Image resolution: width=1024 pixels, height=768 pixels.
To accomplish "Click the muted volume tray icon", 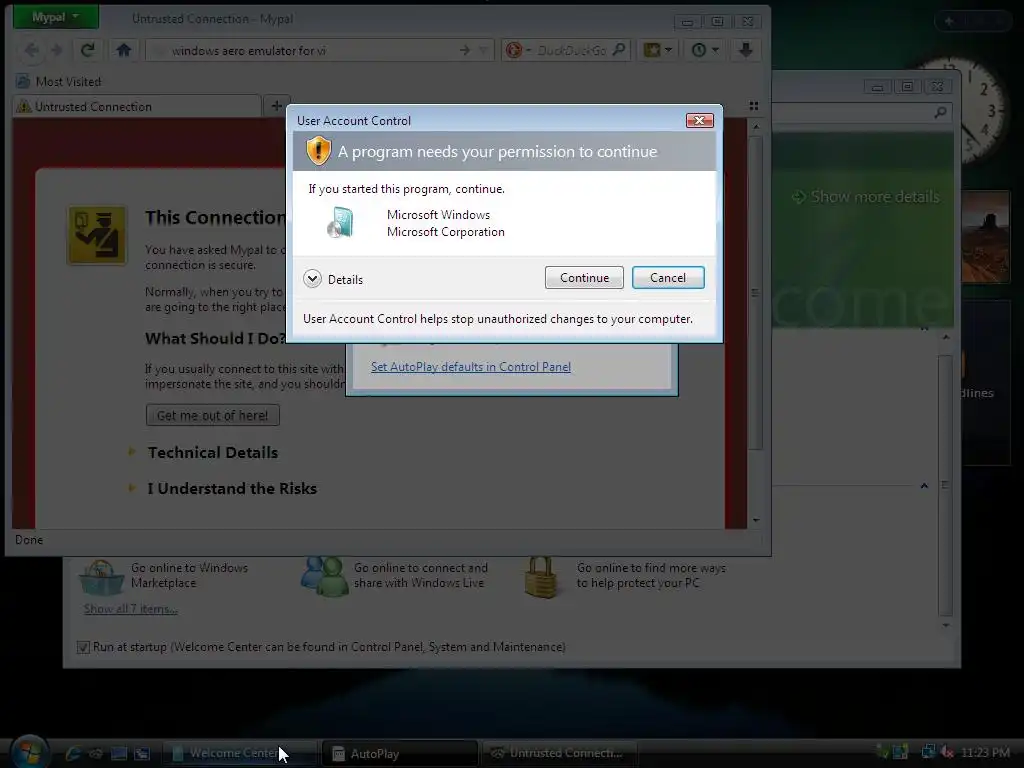I will tap(947, 752).
